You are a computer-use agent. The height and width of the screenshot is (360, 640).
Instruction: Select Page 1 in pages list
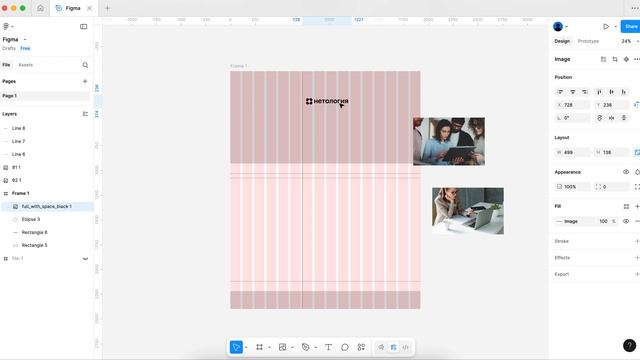point(45,96)
